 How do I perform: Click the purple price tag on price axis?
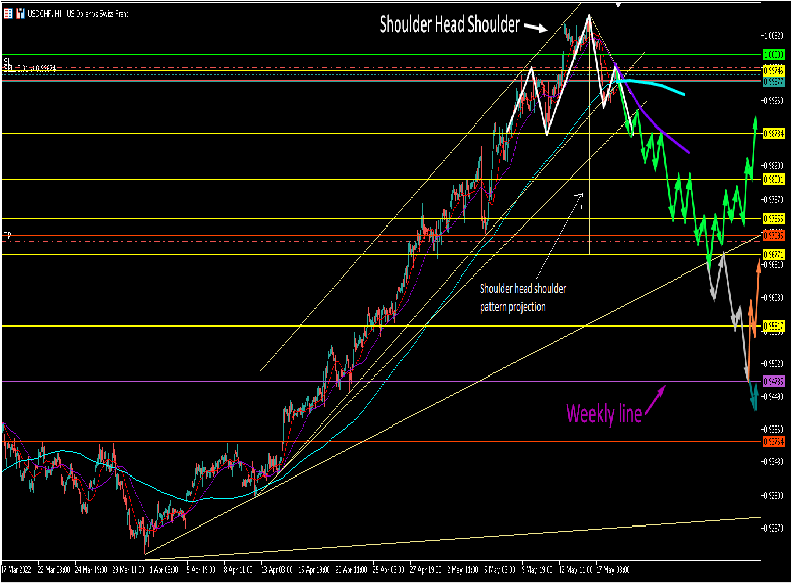pos(773,381)
